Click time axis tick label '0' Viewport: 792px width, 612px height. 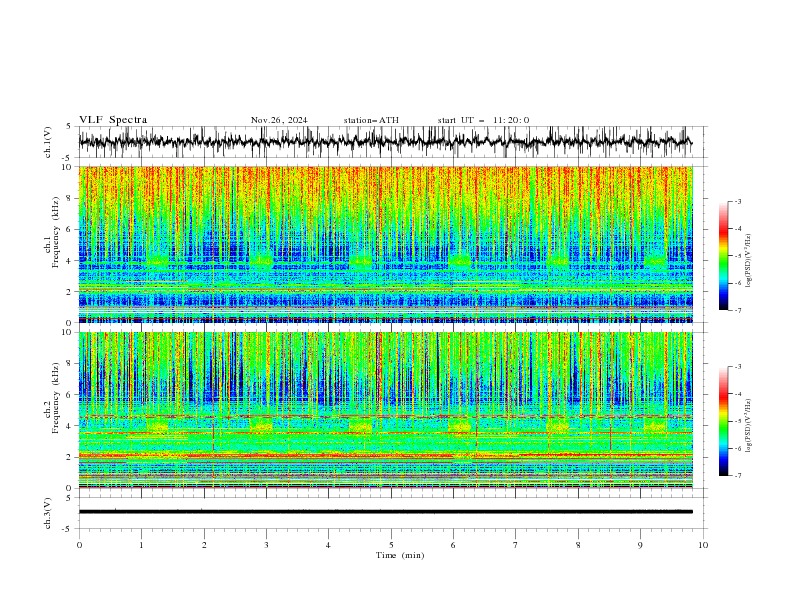pos(79,545)
